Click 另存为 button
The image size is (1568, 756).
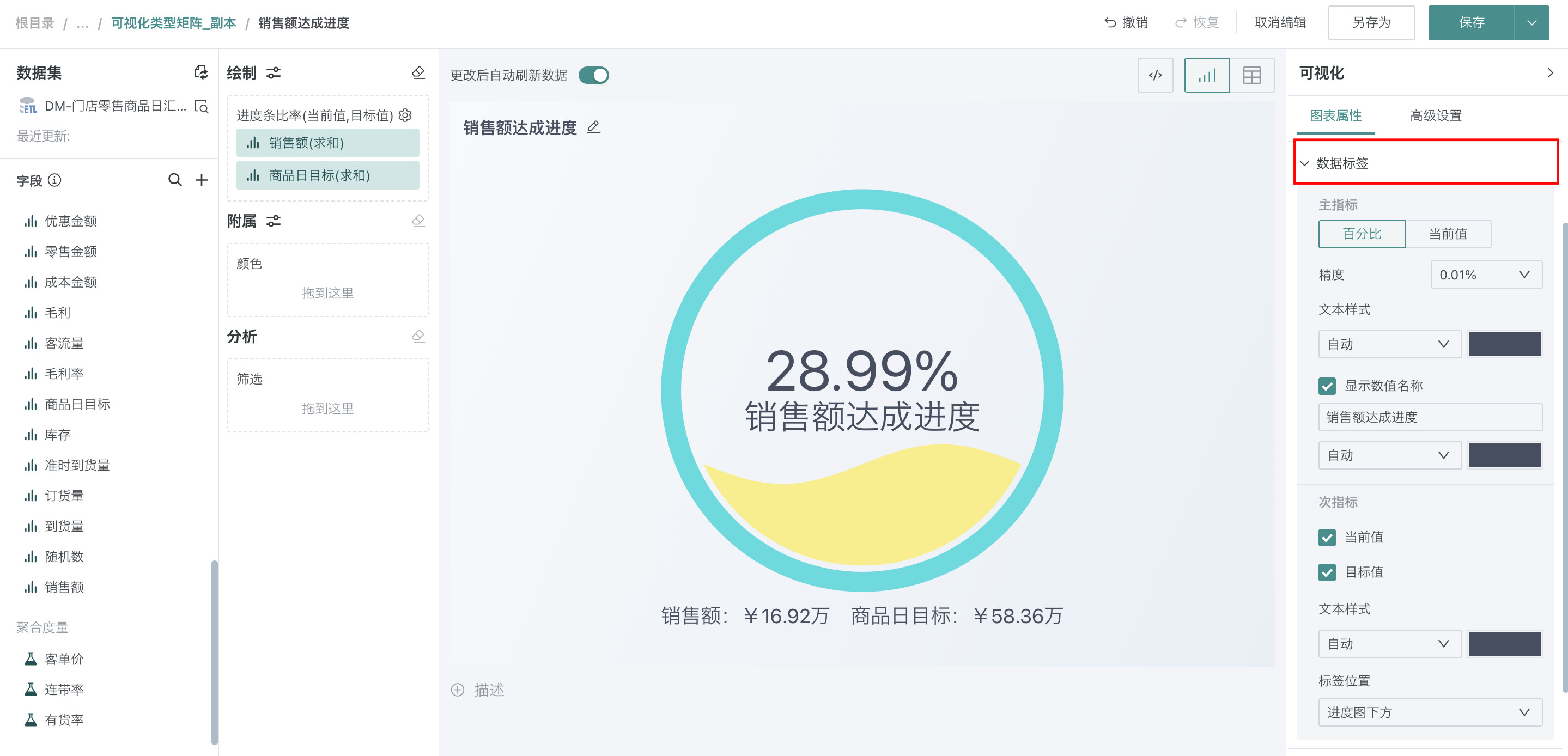(x=1371, y=23)
